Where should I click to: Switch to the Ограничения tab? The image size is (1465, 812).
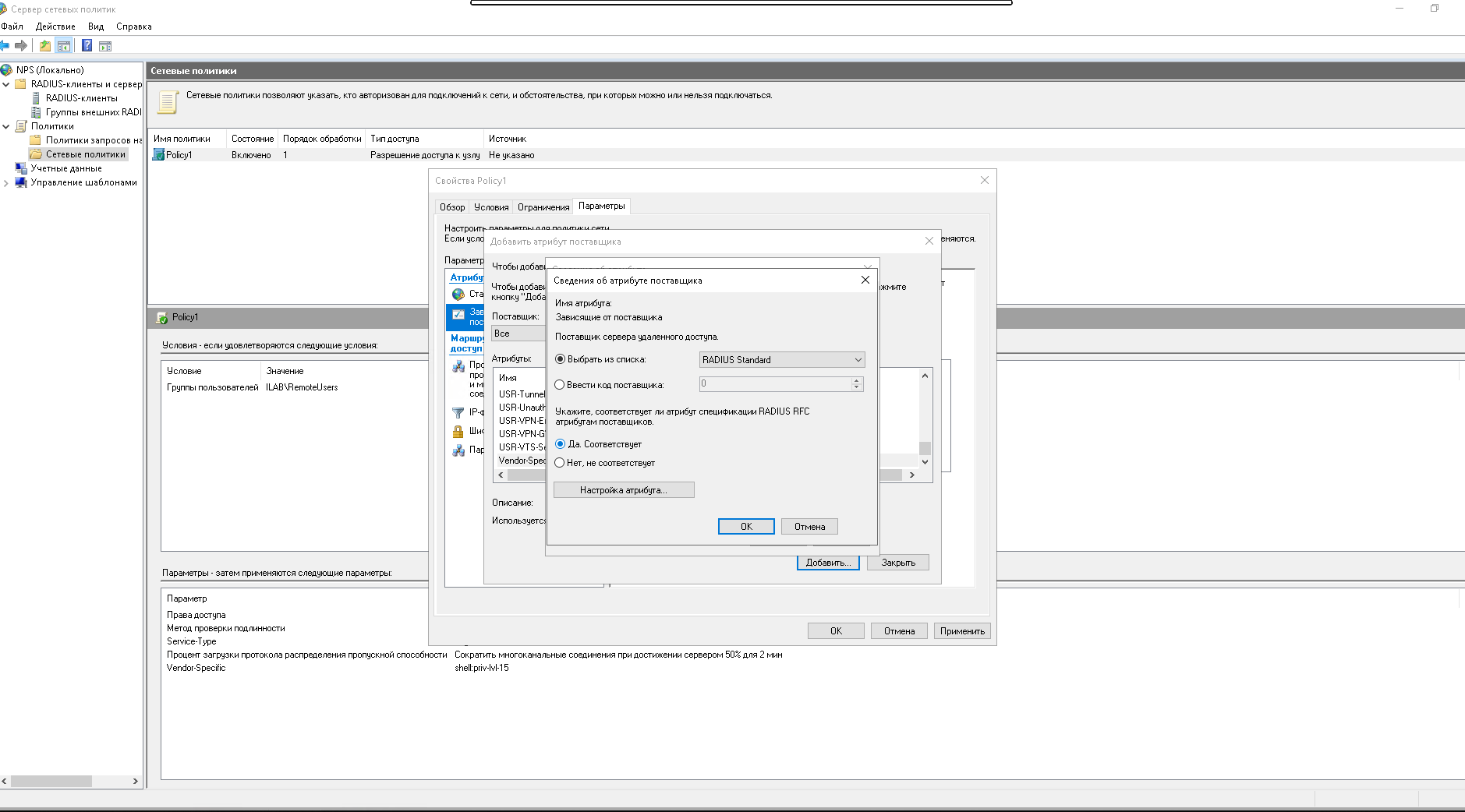[x=543, y=207]
